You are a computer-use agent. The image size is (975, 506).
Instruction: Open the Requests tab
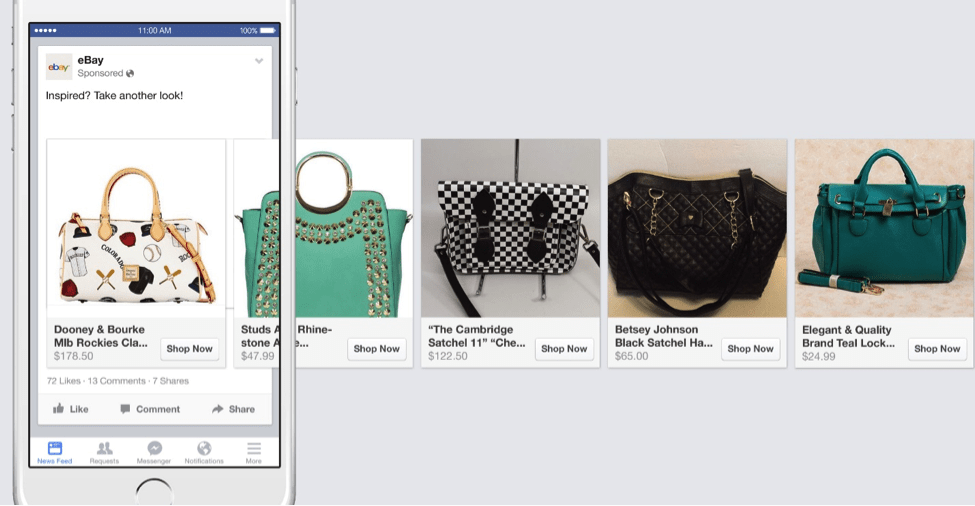(104, 452)
